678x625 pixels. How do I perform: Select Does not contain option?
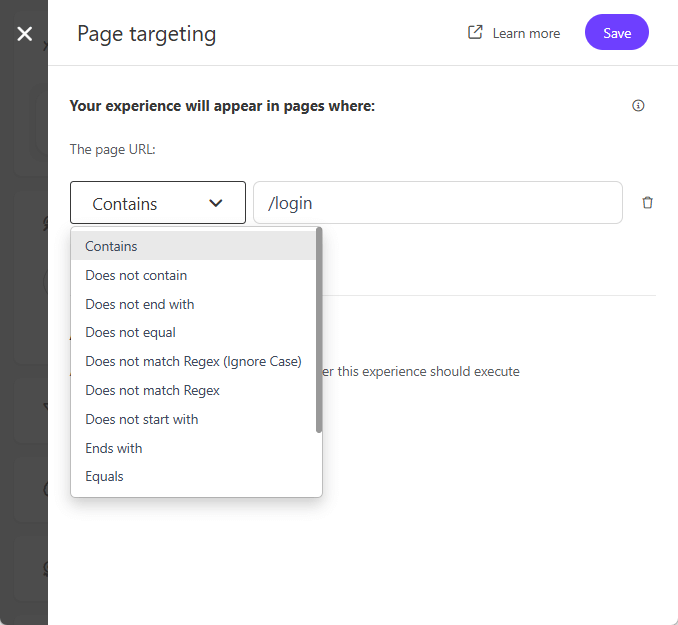tap(193, 275)
